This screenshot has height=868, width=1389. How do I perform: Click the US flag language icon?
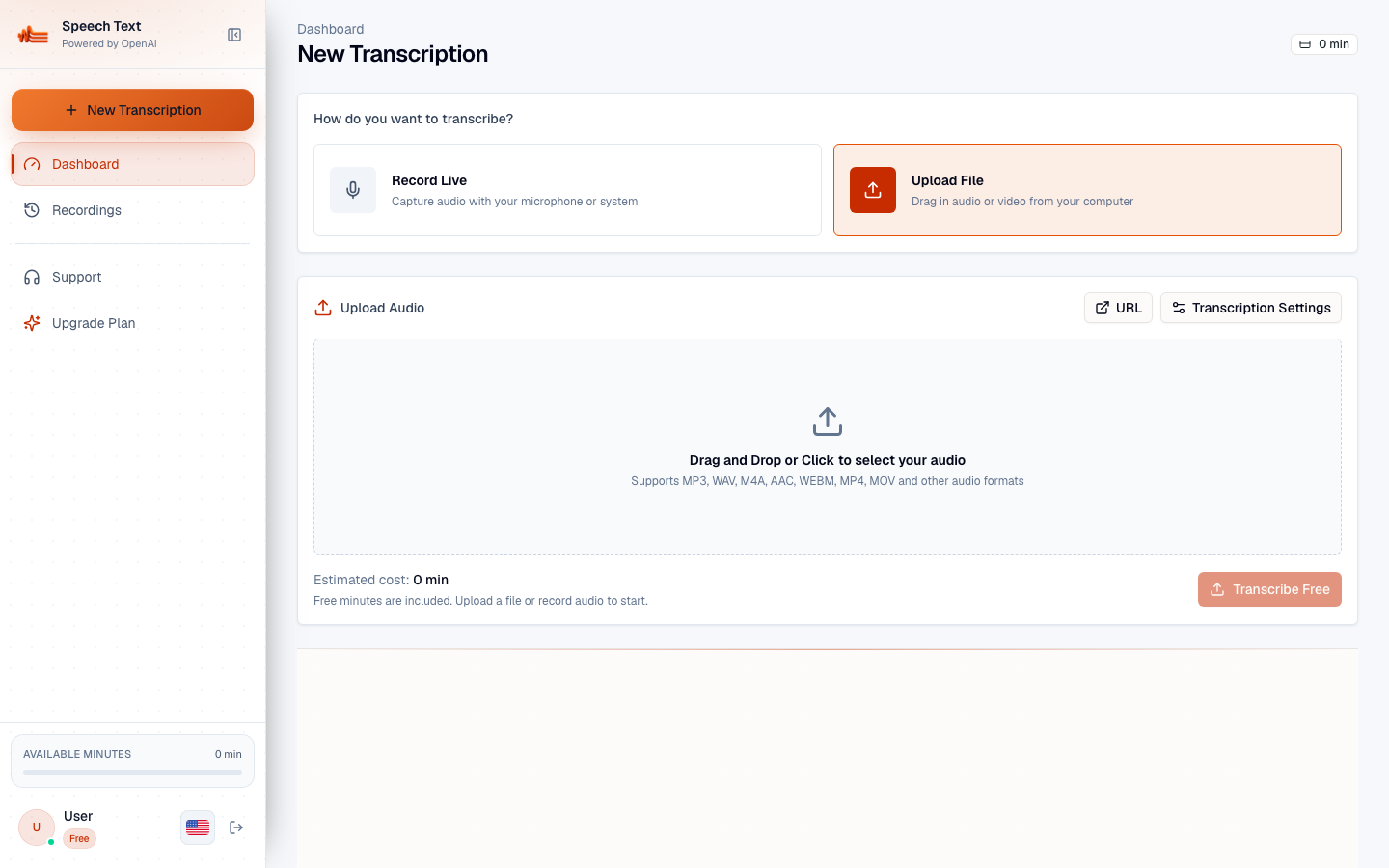tap(198, 827)
